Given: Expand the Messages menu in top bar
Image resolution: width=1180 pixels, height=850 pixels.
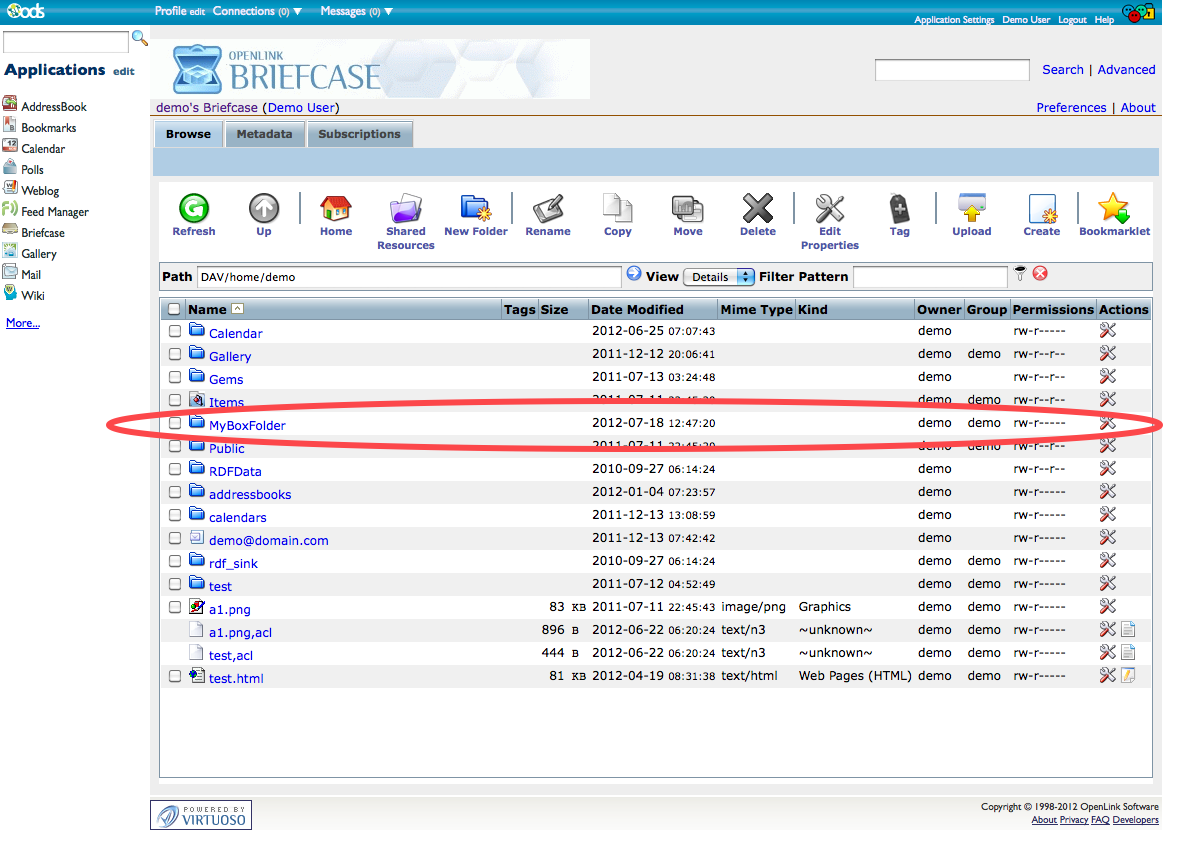Looking at the screenshot, I should coord(356,12).
